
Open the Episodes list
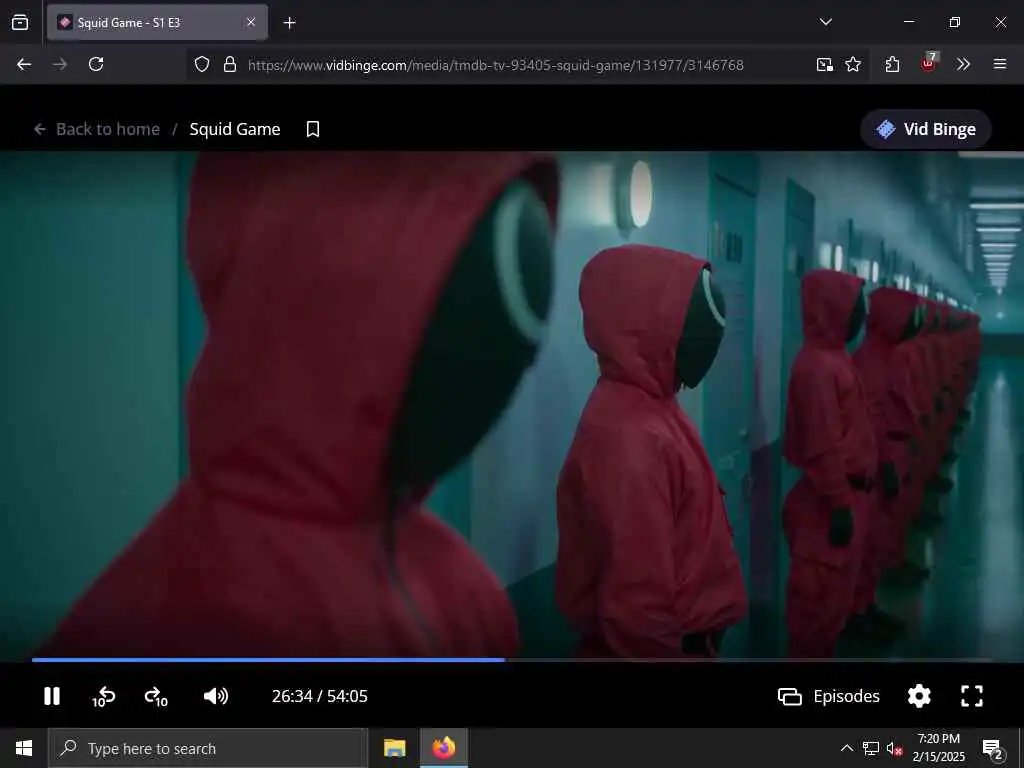[829, 696]
